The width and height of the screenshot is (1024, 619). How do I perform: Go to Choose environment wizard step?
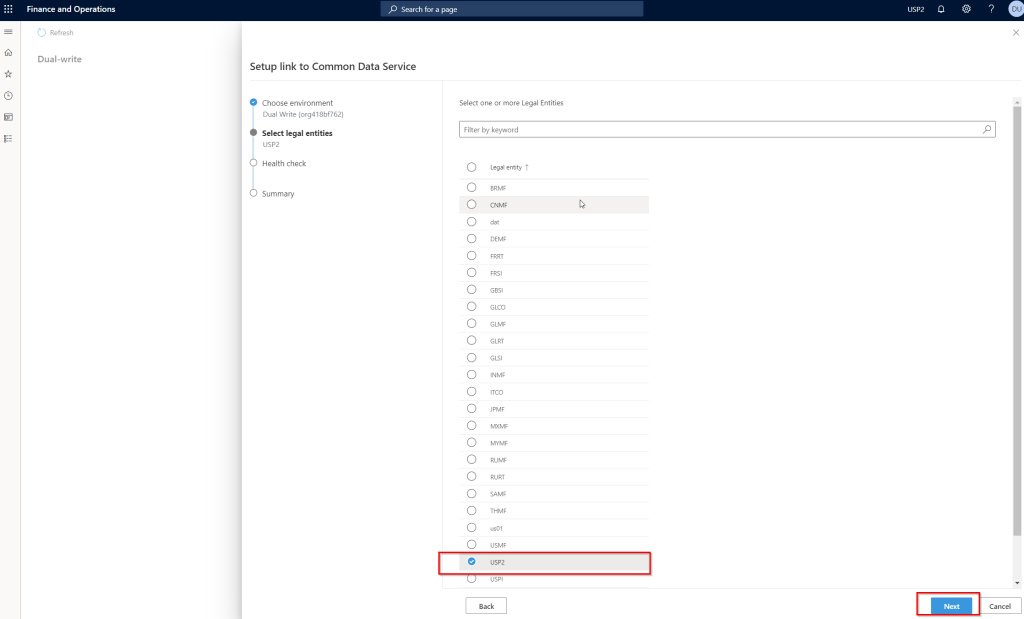(x=297, y=103)
